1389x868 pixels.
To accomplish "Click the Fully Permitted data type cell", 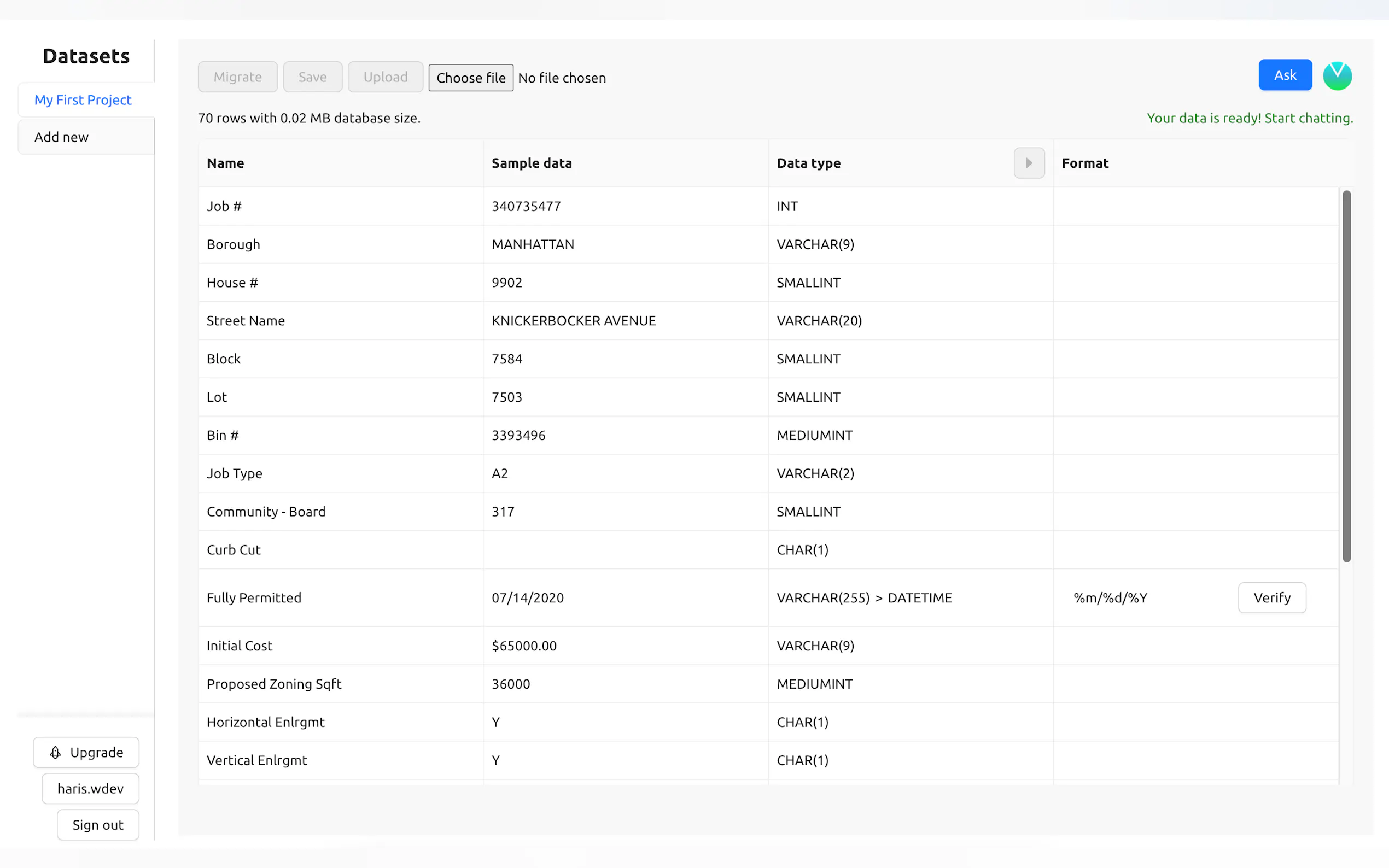I will click(x=863, y=597).
